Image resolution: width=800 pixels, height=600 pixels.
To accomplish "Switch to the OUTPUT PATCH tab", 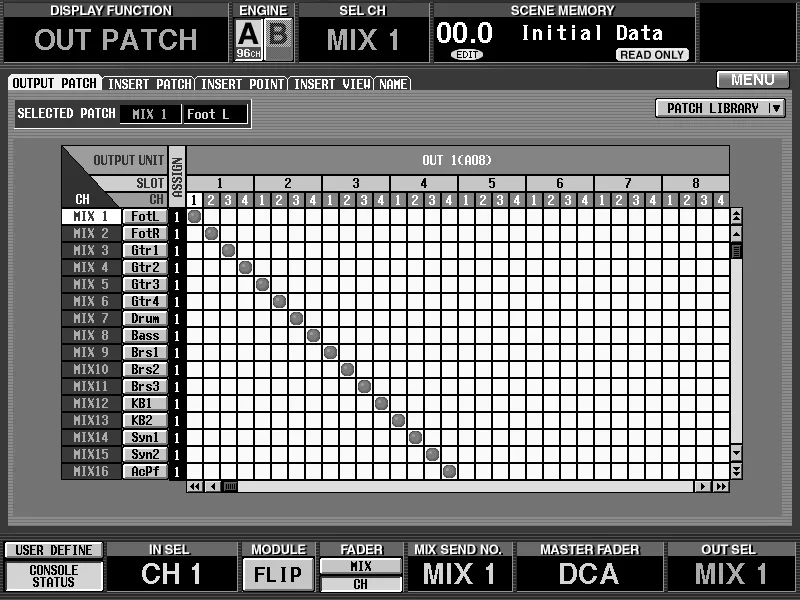I will pyautogui.click(x=55, y=83).
